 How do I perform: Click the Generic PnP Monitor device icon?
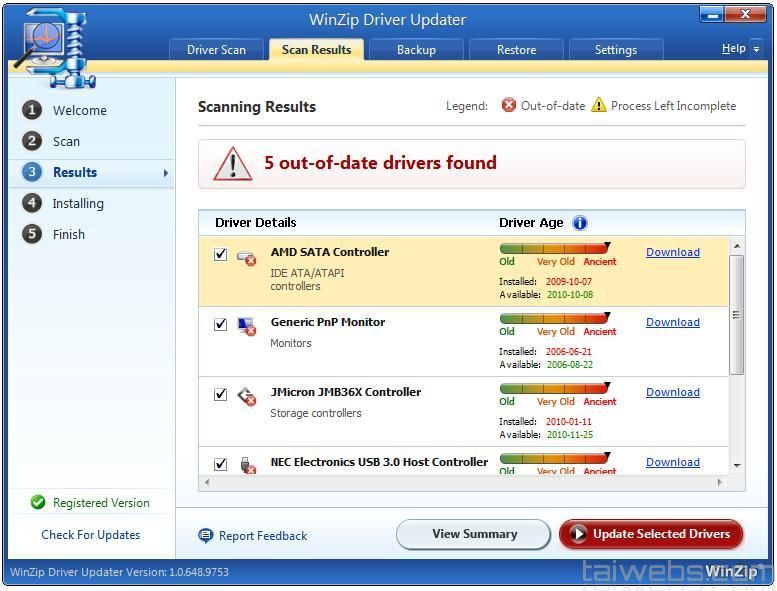click(x=246, y=326)
